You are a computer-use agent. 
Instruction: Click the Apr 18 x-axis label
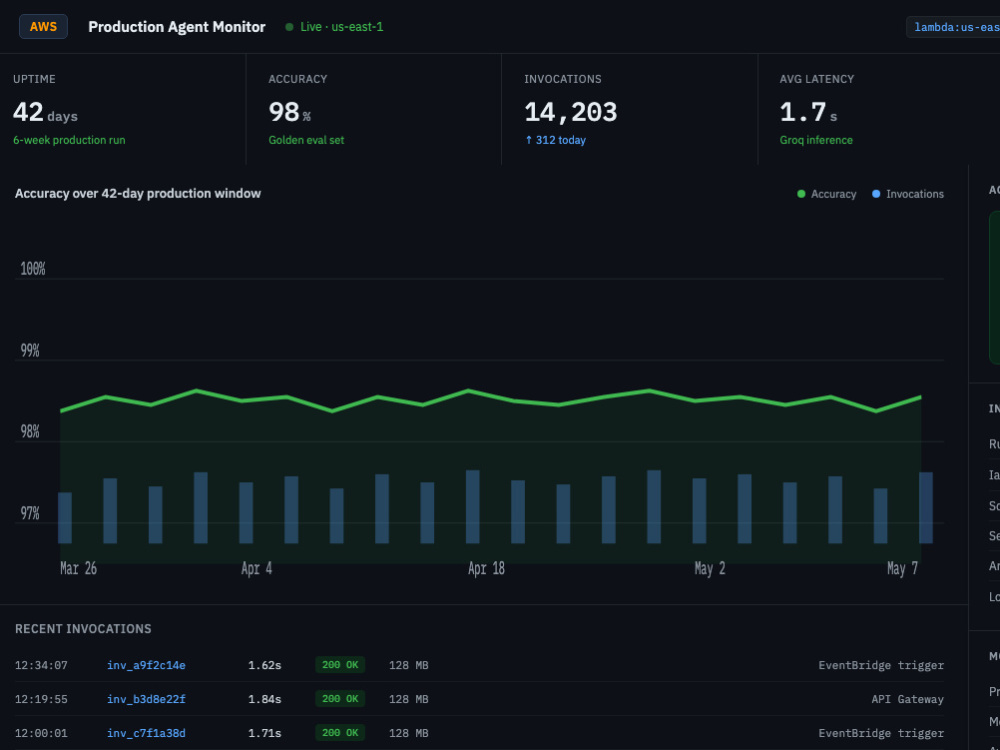coord(486,568)
